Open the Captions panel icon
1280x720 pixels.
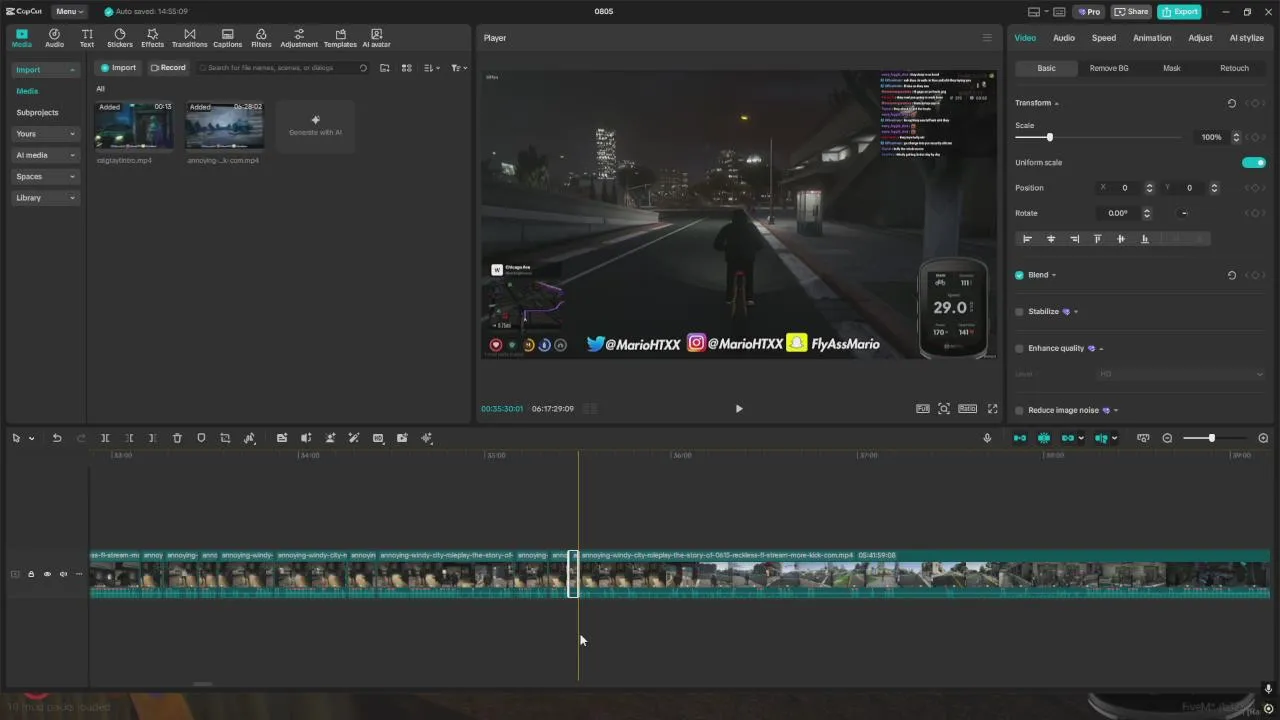point(227,38)
